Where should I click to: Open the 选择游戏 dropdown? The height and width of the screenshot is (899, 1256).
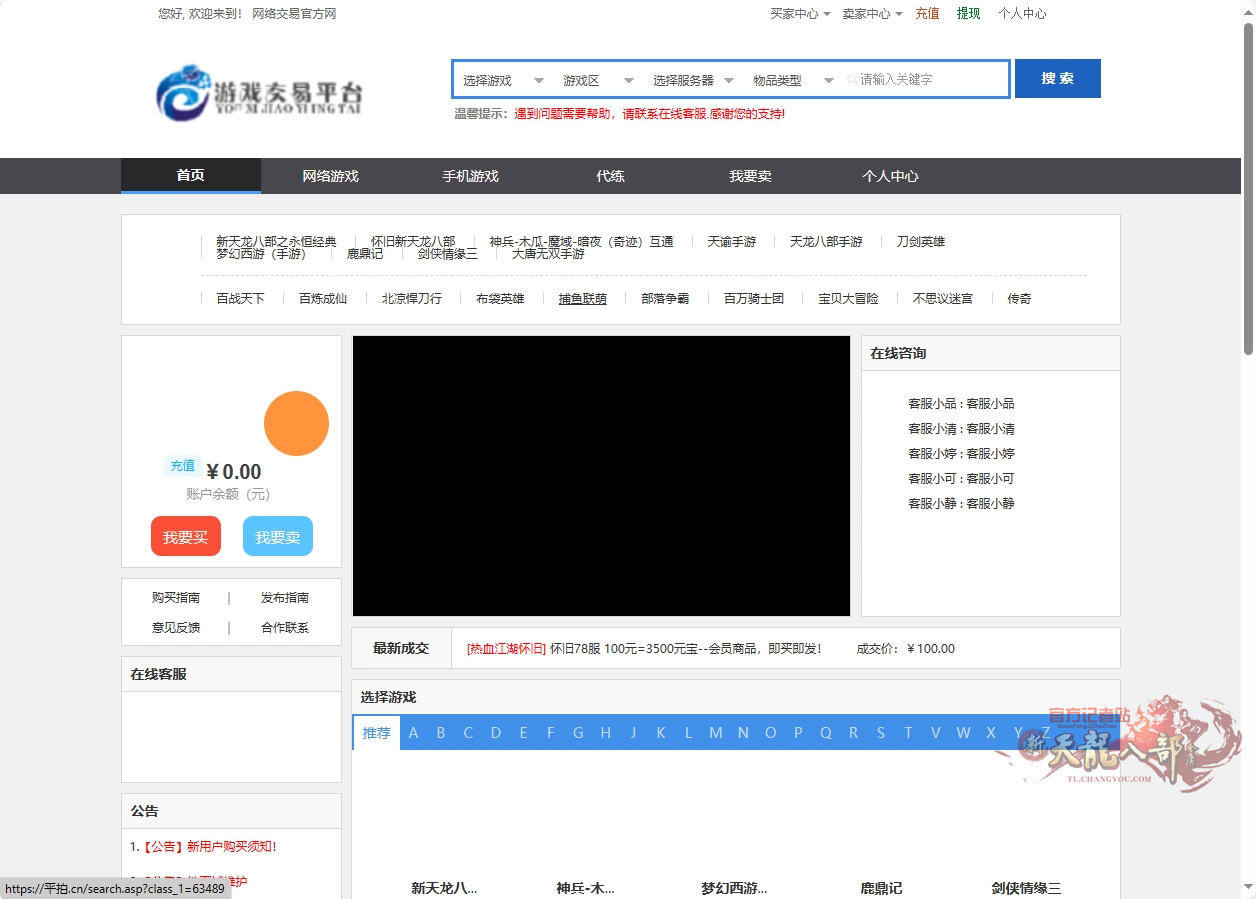click(503, 80)
